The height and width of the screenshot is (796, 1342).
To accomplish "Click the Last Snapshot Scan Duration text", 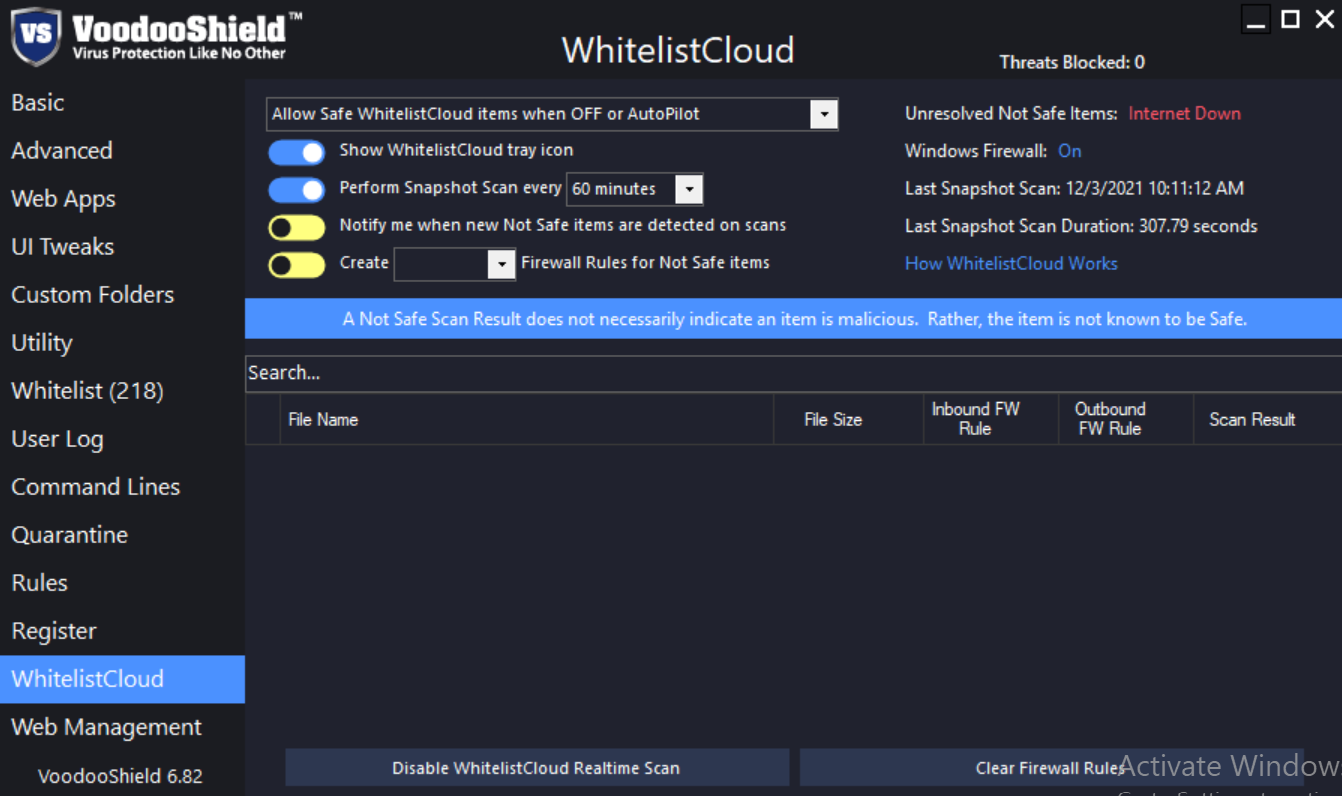I will pos(1081,227).
